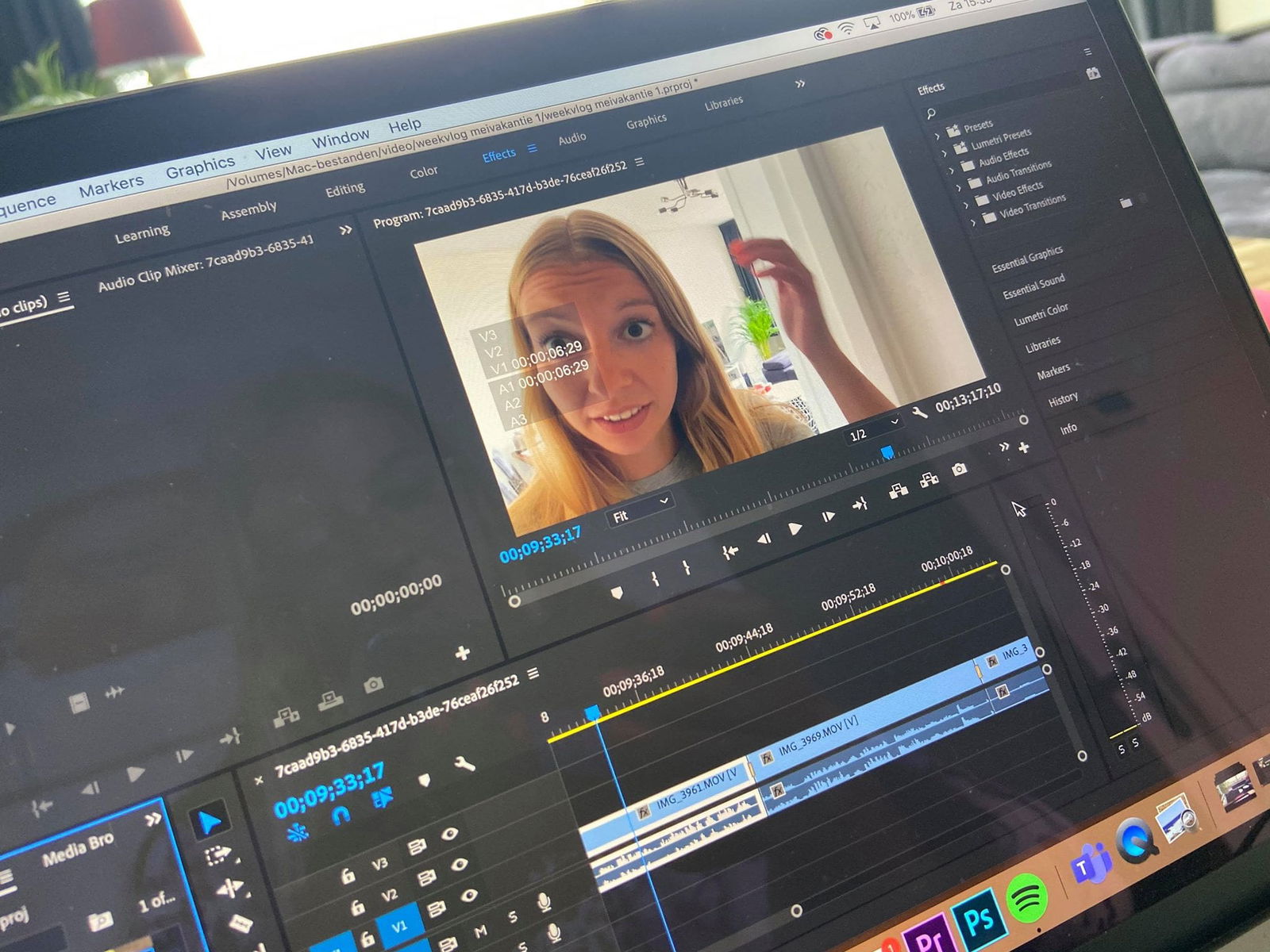Click Export Frame camera in Program monitor
Image resolution: width=1270 pixels, height=952 pixels.
[959, 470]
